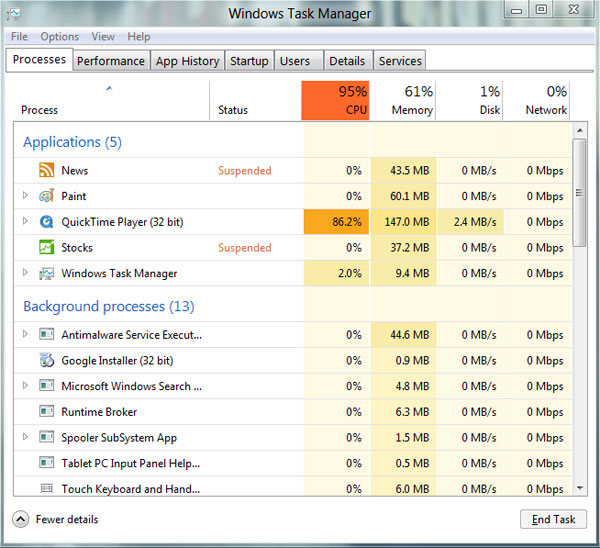
Task: Click the Windows Task Manager process icon
Action: [x=46, y=273]
